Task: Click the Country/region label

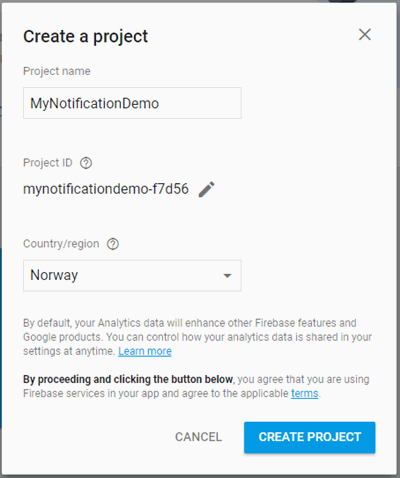Action: tap(61, 244)
